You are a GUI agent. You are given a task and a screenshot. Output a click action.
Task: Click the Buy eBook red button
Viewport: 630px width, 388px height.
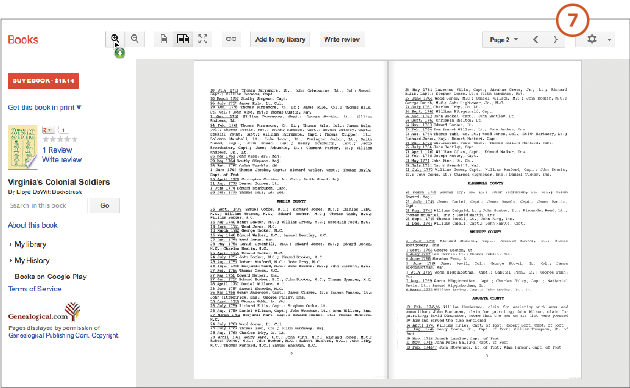tap(43, 81)
